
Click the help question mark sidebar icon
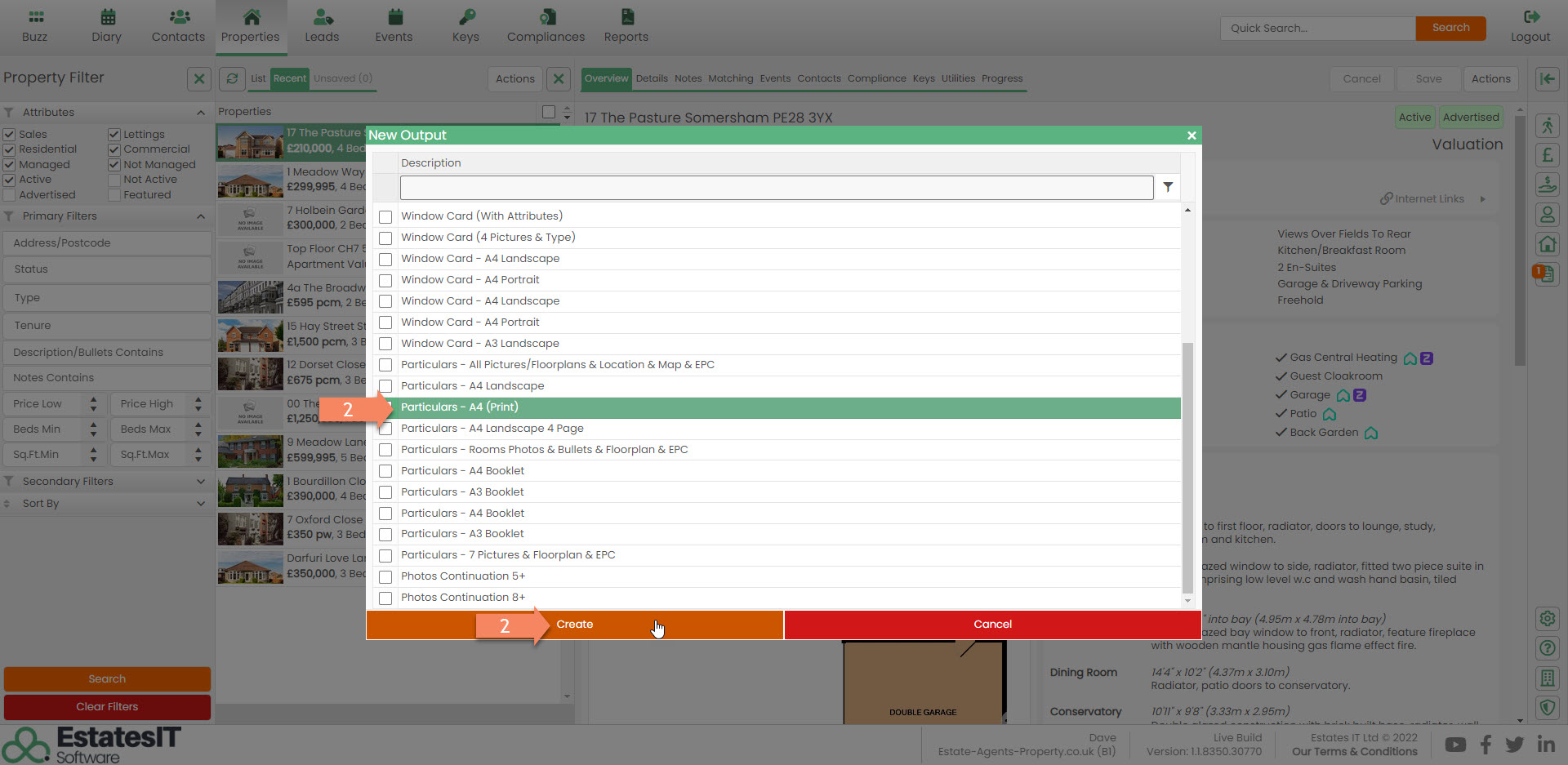click(1547, 648)
